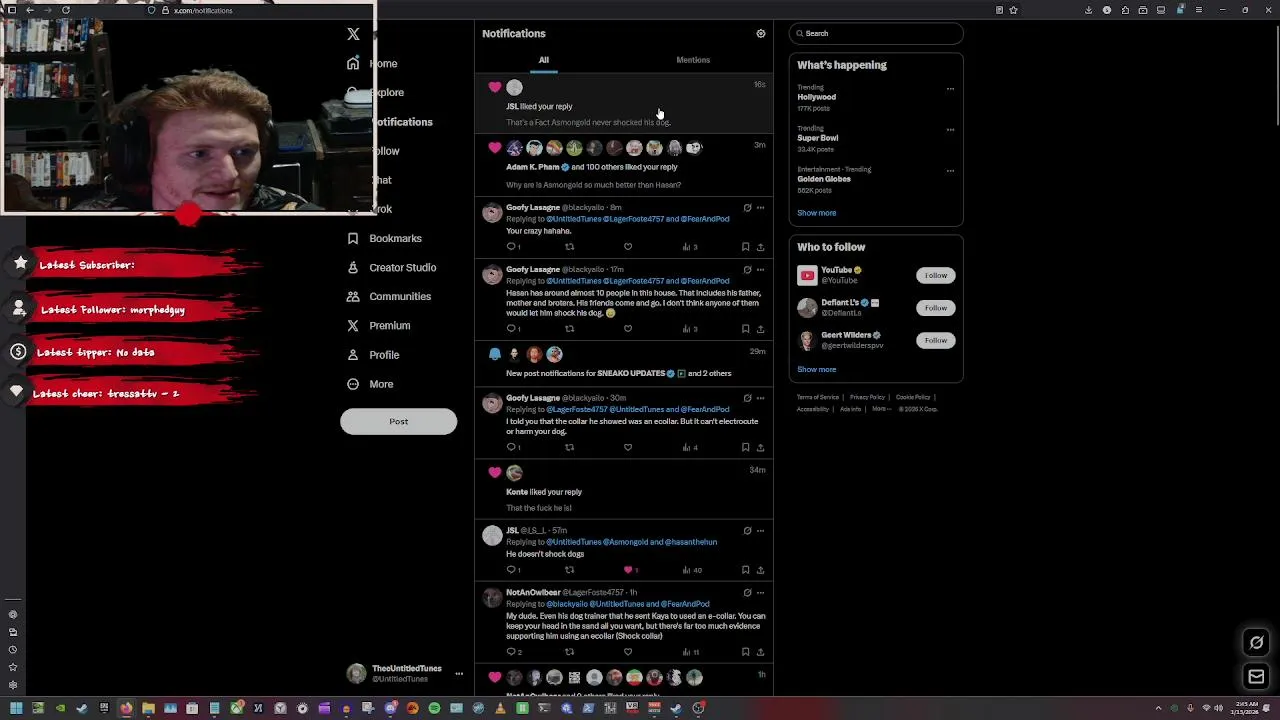Repost JSL's 'He doesn't shock dogs' post
Image resolution: width=1280 pixels, height=720 pixels.
click(x=570, y=570)
